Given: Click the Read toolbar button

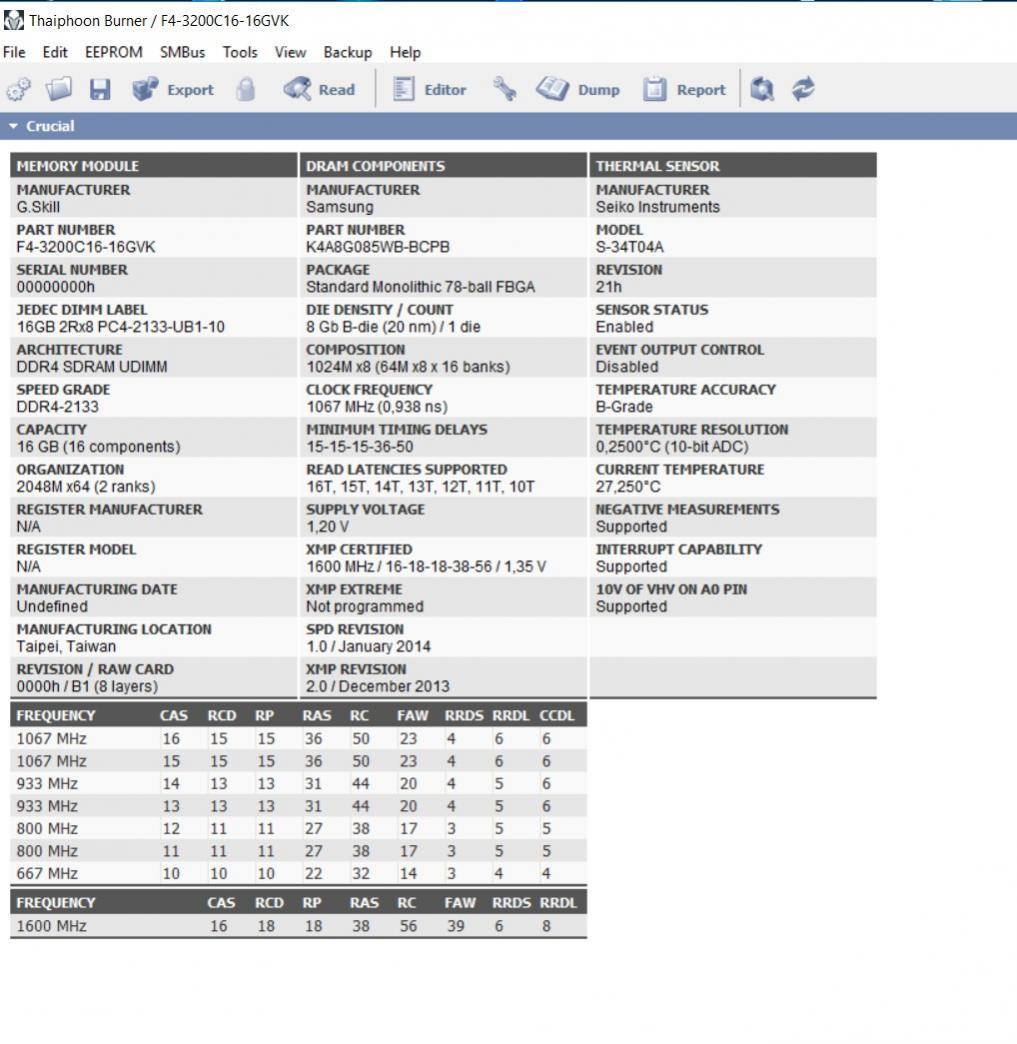Looking at the screenshot, I should tap(319, 89).
